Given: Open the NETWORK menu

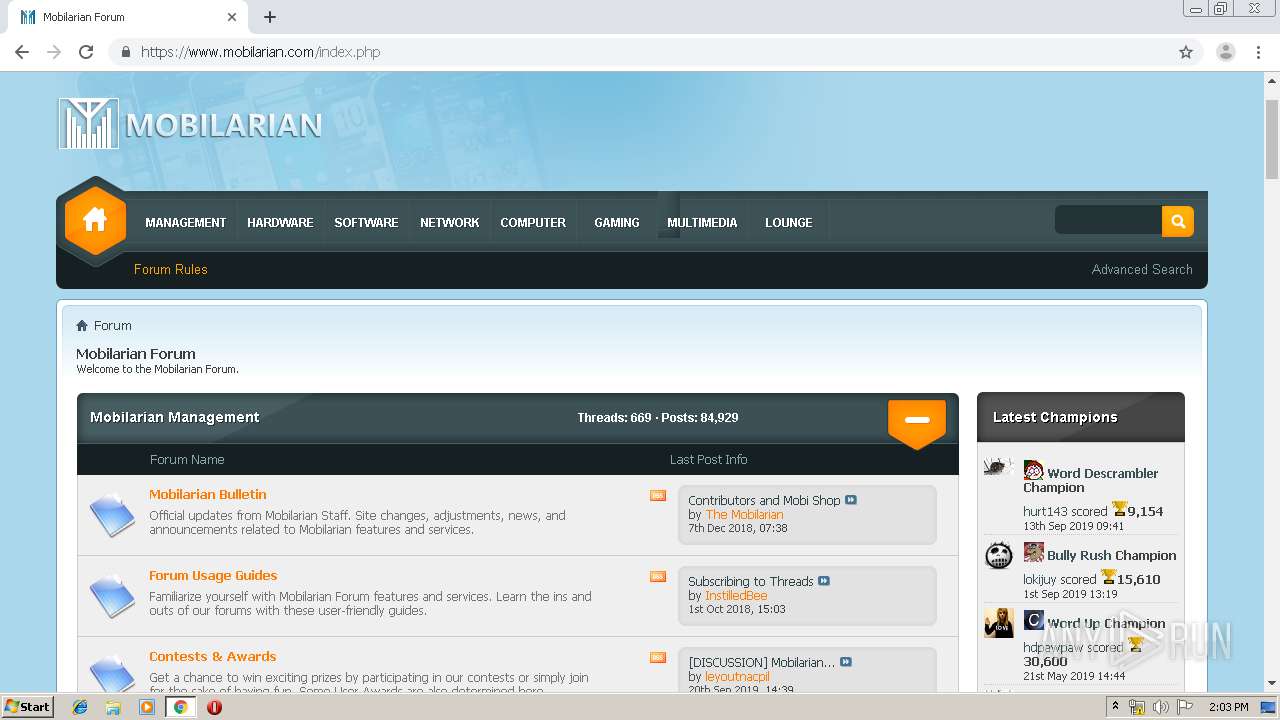Looking at the screenshot, I should [x=450, y=222].
